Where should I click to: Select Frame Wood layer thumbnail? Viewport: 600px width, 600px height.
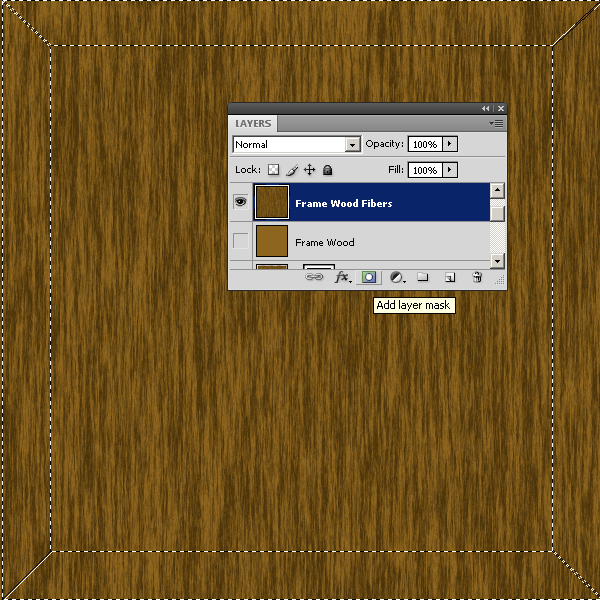coord(272,241)
